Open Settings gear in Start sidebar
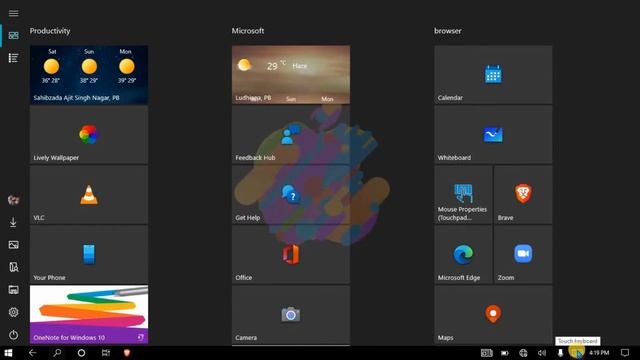The image size is (640, 360). [13, 312]
